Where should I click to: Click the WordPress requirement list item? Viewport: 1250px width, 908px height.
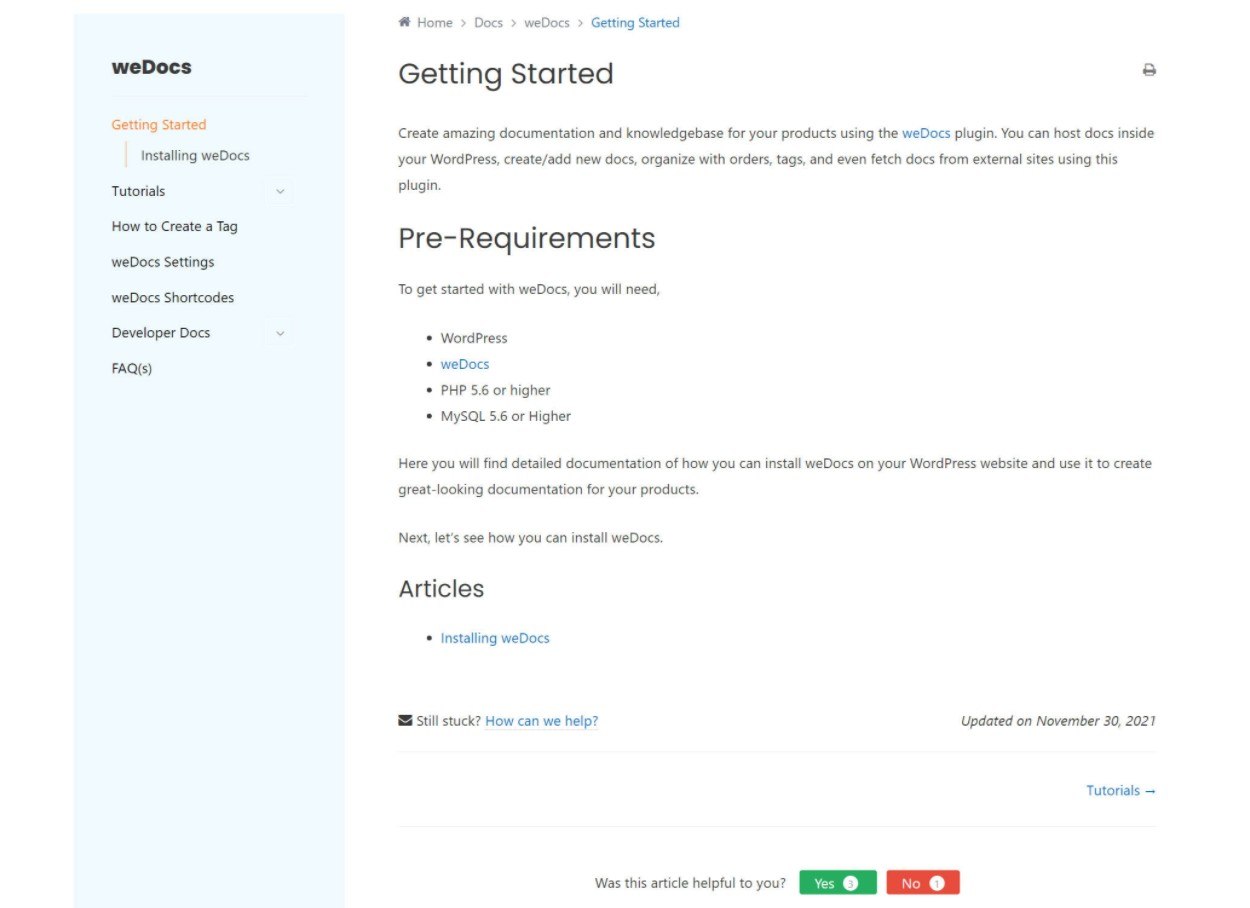[474, 338]
